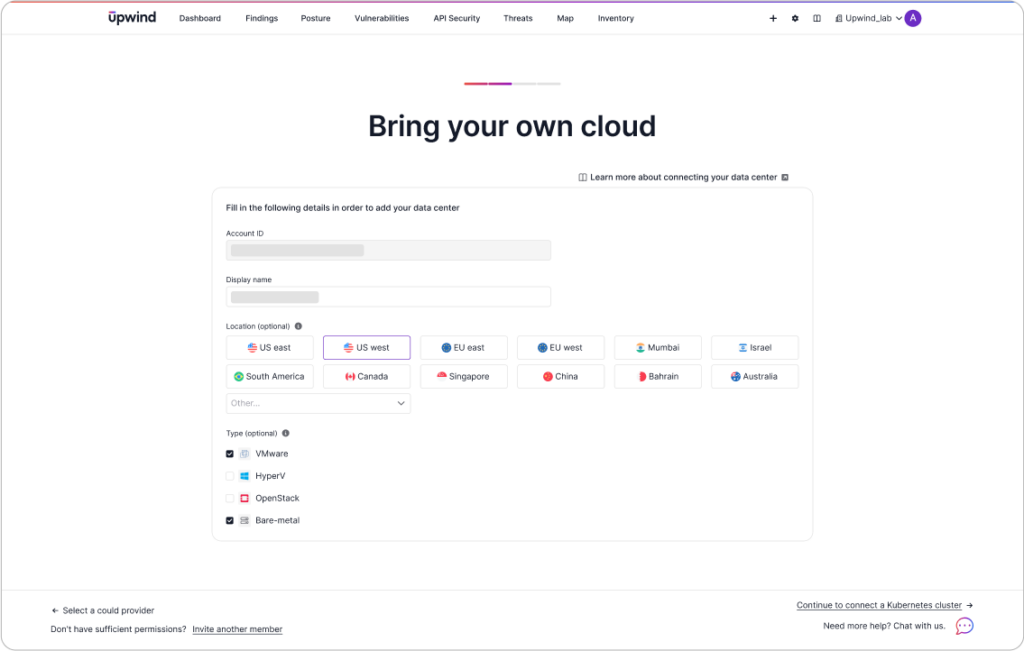Click the Location info tooltip icon
1024x651 pixels.
pyautogui.click(x=298, y=325)
